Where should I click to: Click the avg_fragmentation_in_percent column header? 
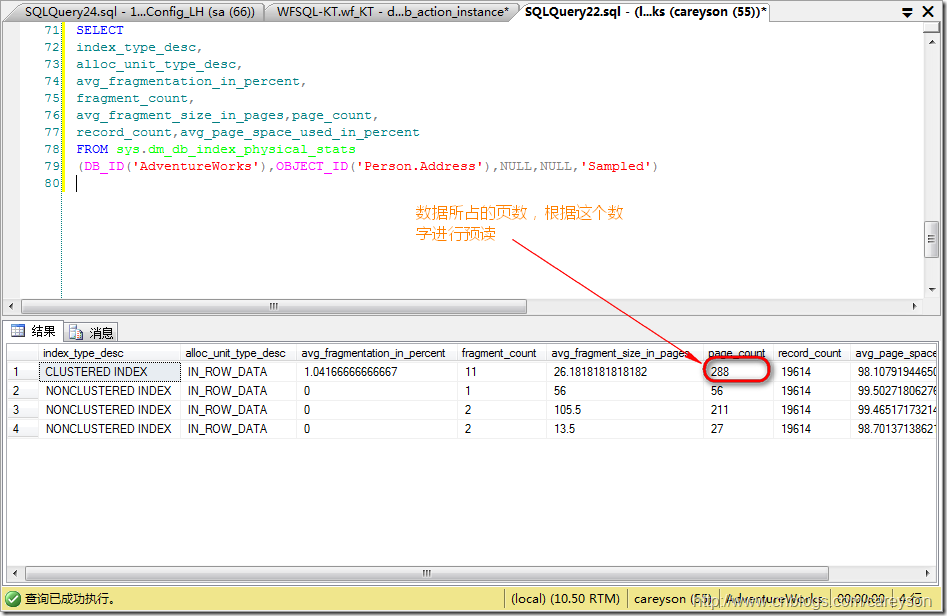coord(376,353)
